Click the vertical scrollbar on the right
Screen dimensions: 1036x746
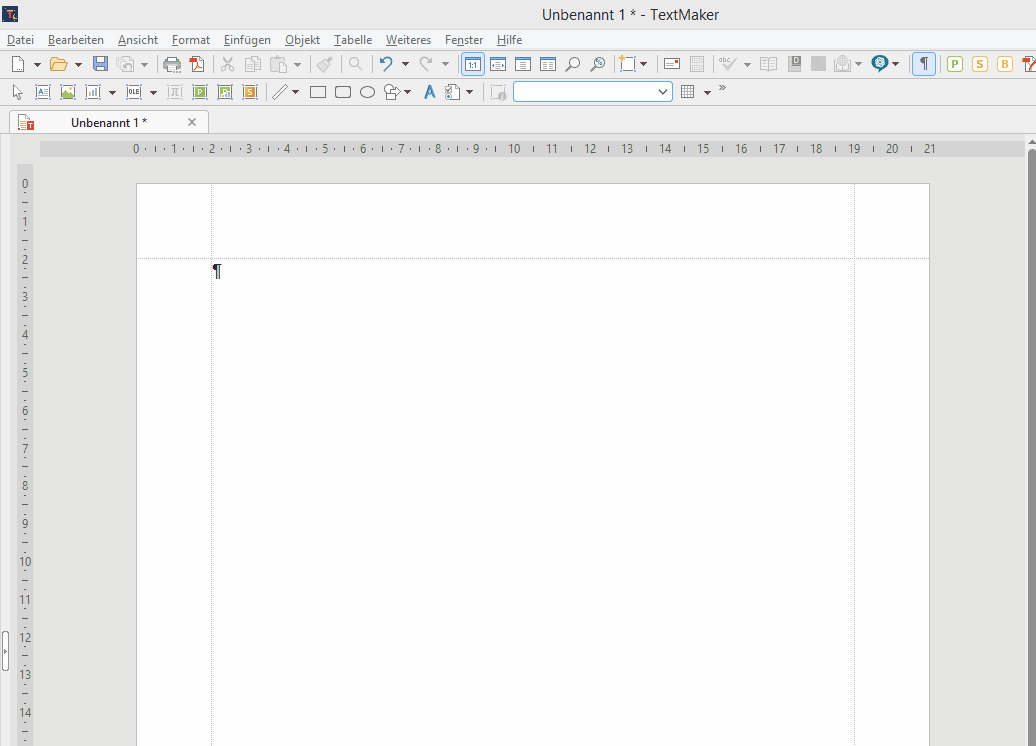(1031, 400)
